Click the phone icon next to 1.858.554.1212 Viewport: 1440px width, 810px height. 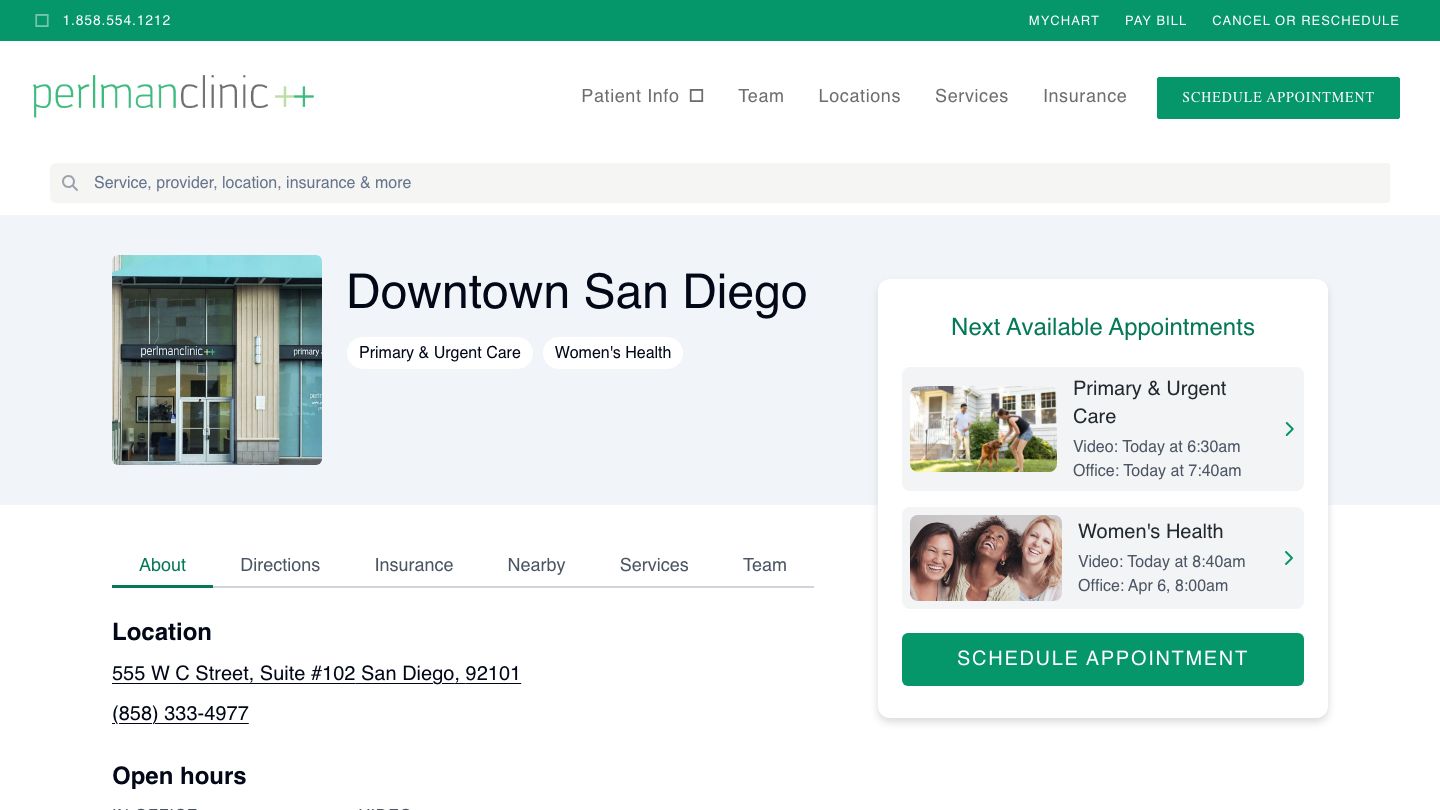[x=42, y=20]
